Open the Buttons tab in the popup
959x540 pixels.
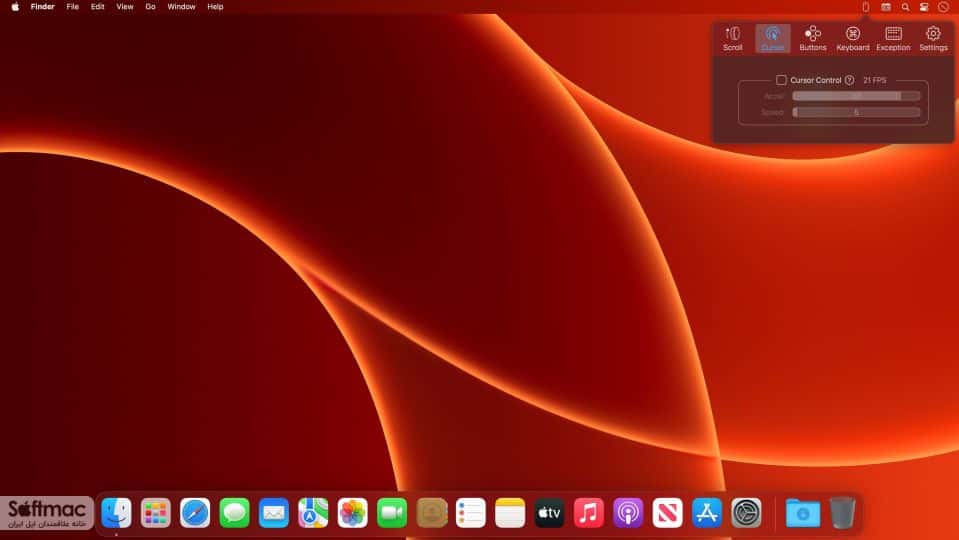point(813,38)
